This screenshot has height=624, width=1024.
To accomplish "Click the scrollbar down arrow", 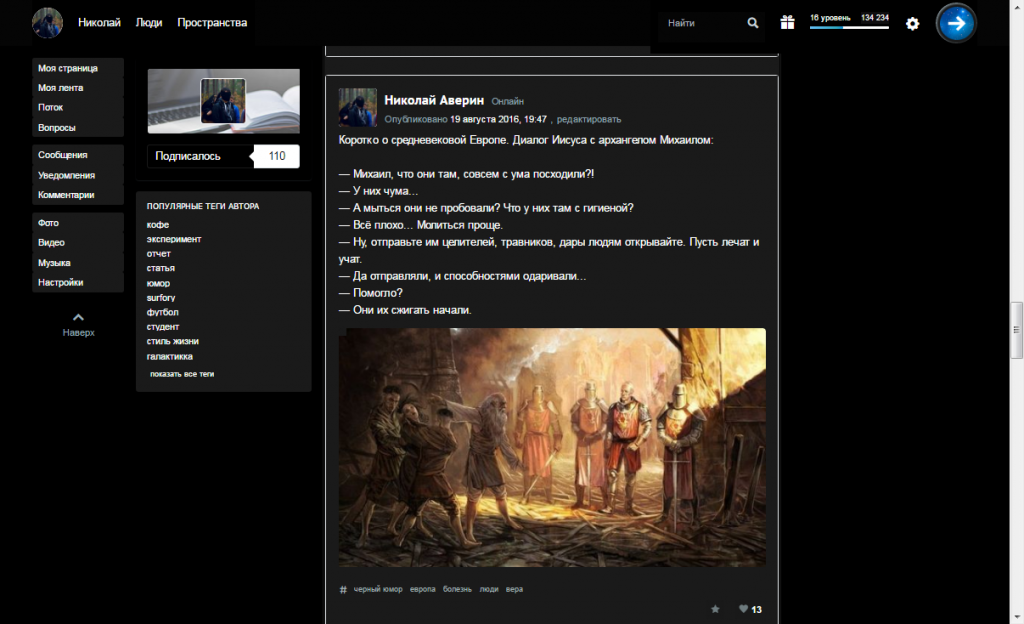I will pyautogui.click(x=1017, y=616).
